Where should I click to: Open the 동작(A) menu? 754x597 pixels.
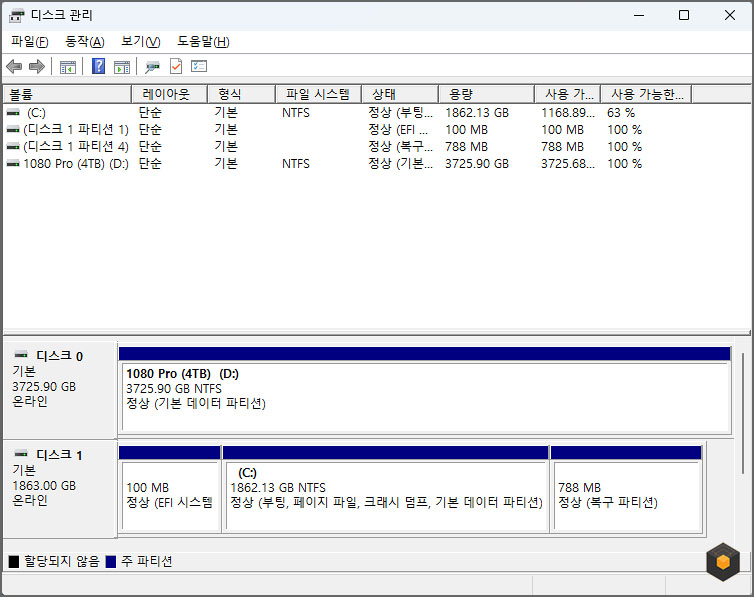pos(85,42)
